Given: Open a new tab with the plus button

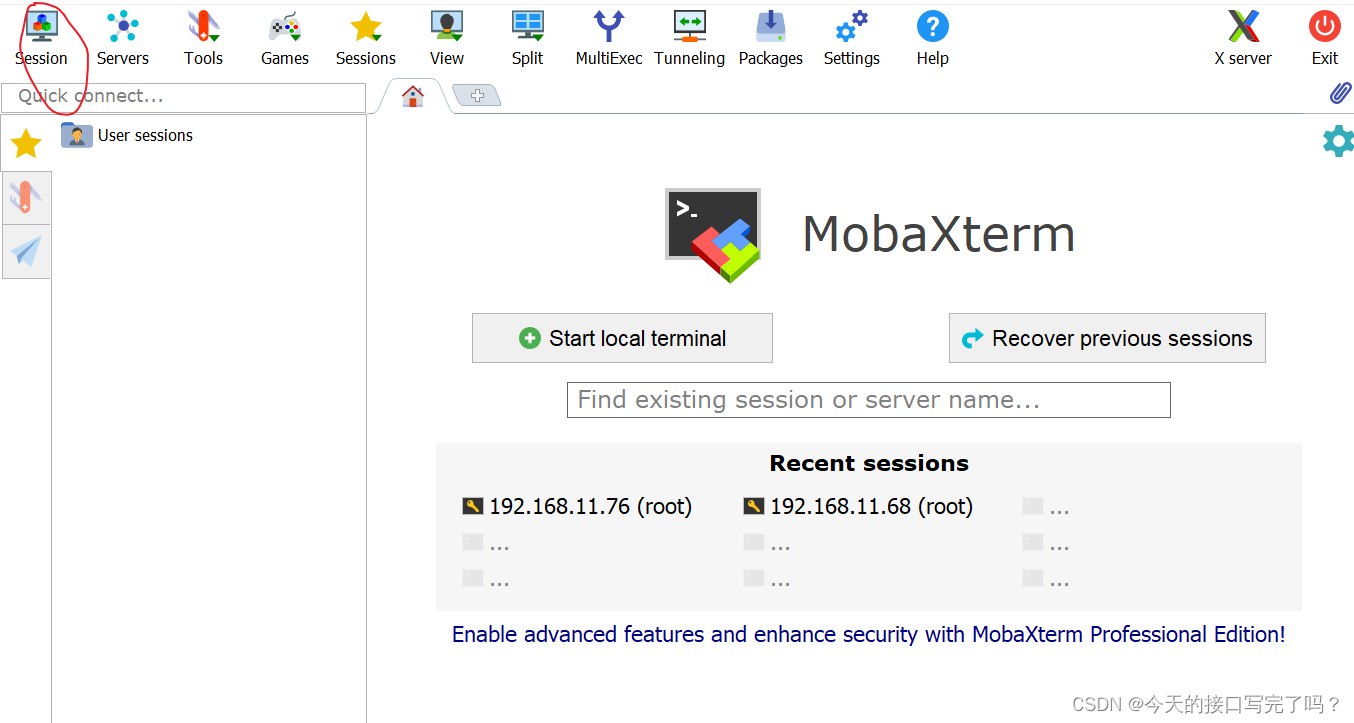Looking at the screenshot, I should coord(476,95).
